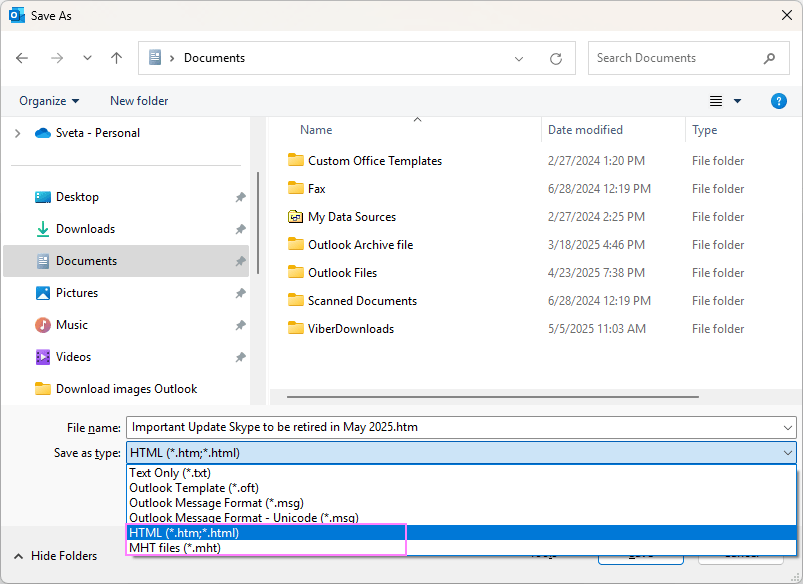Unpin Desktop using its pin icon
Image resolution: width=803 pixels, height=584 pixels.
point(240,197)
